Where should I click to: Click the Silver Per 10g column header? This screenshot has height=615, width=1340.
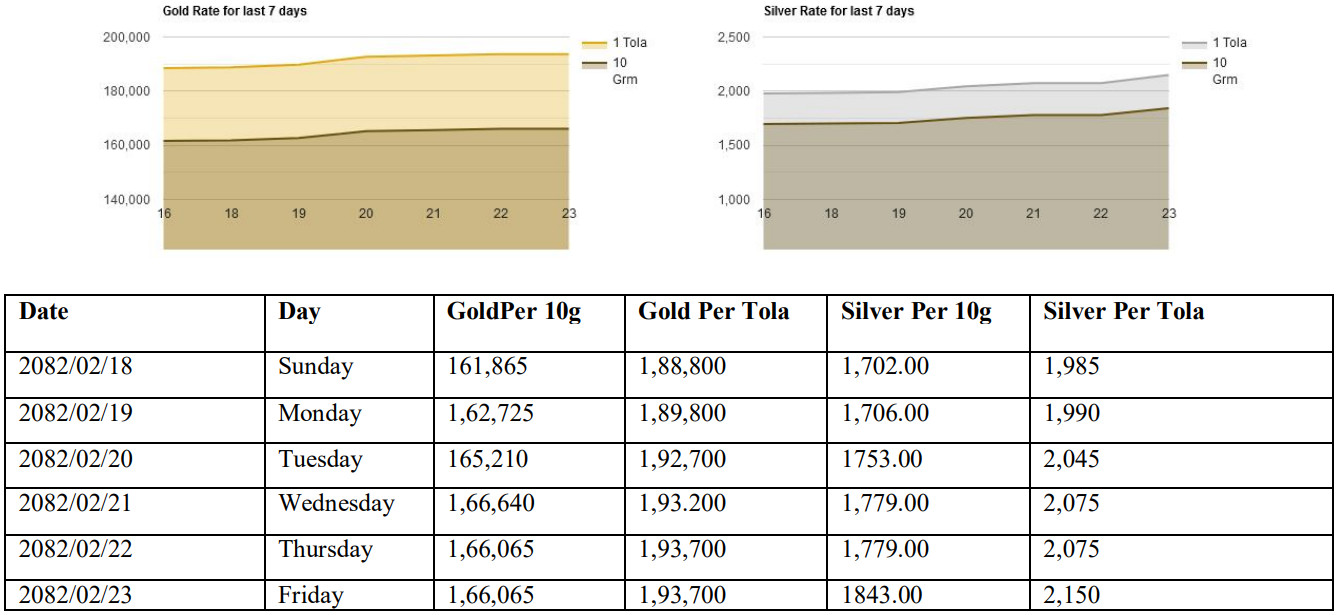[x=915, y=312]
